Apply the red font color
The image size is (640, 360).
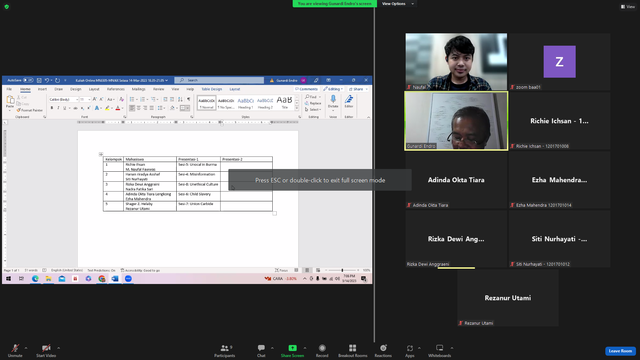tap(118, 108)
